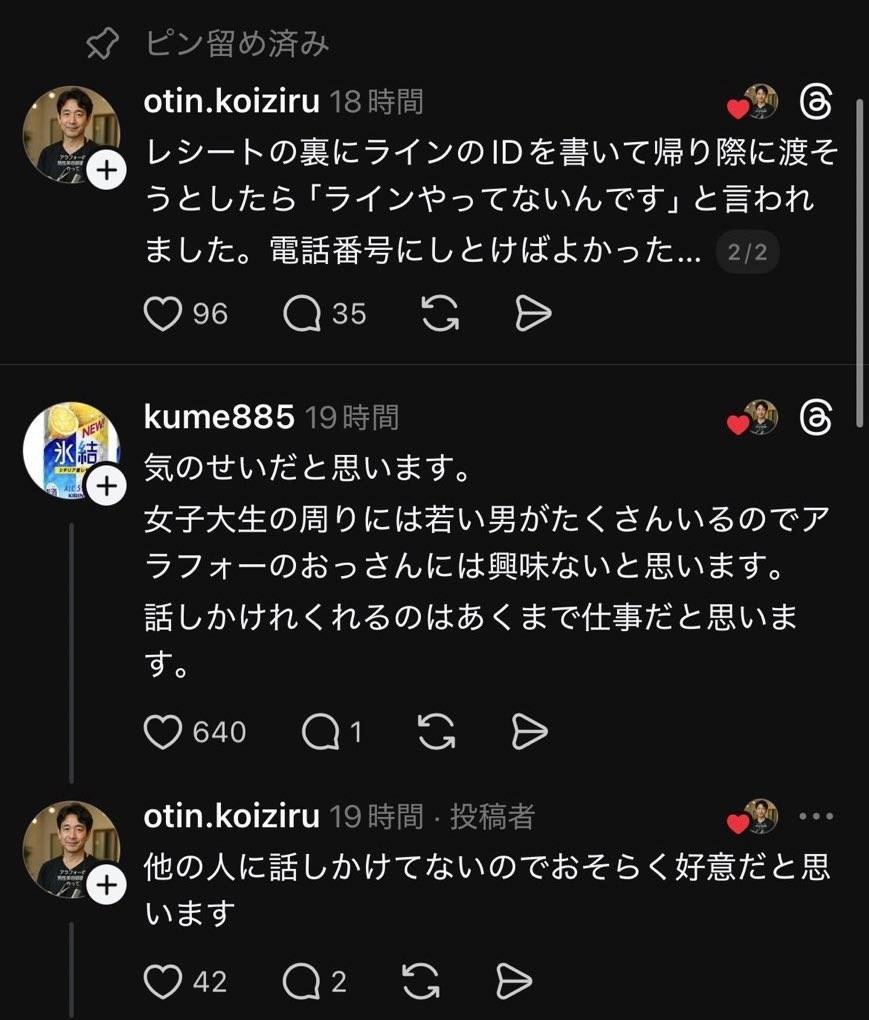Open the three-dot menu on the author reply
The height and width of the screenshot is (1020, 869).
(816, 816)
